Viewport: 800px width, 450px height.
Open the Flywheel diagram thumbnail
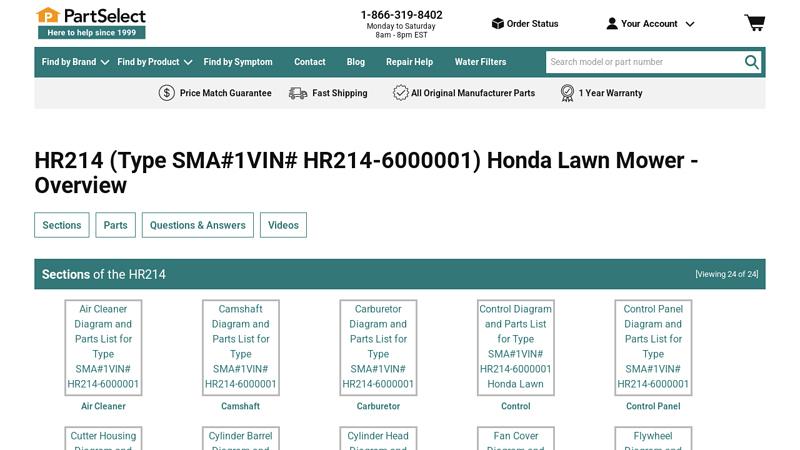click(653, 438)
